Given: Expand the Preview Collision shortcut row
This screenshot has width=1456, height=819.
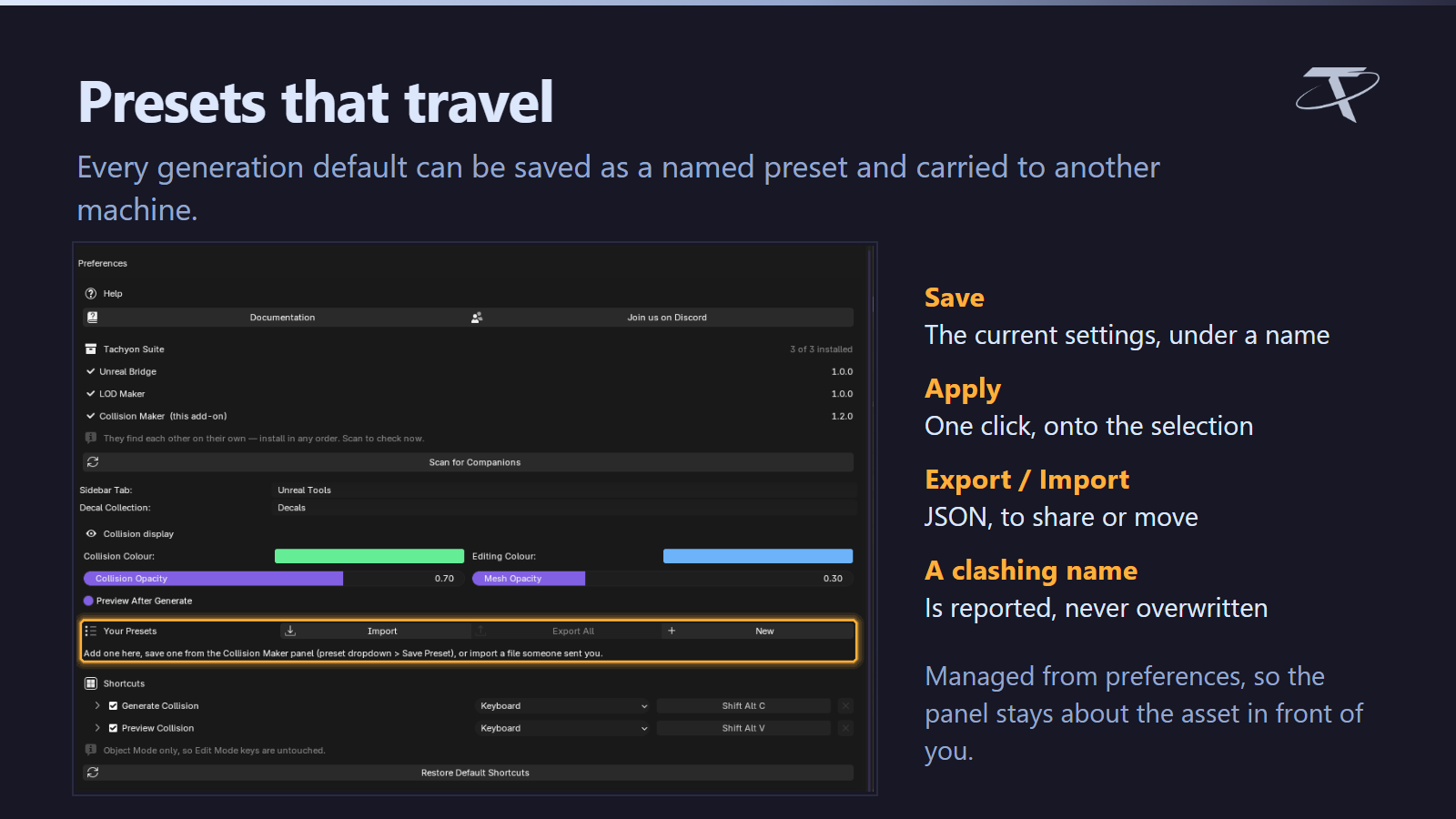Looking at the screenshot, I should [x=97, y=728].
